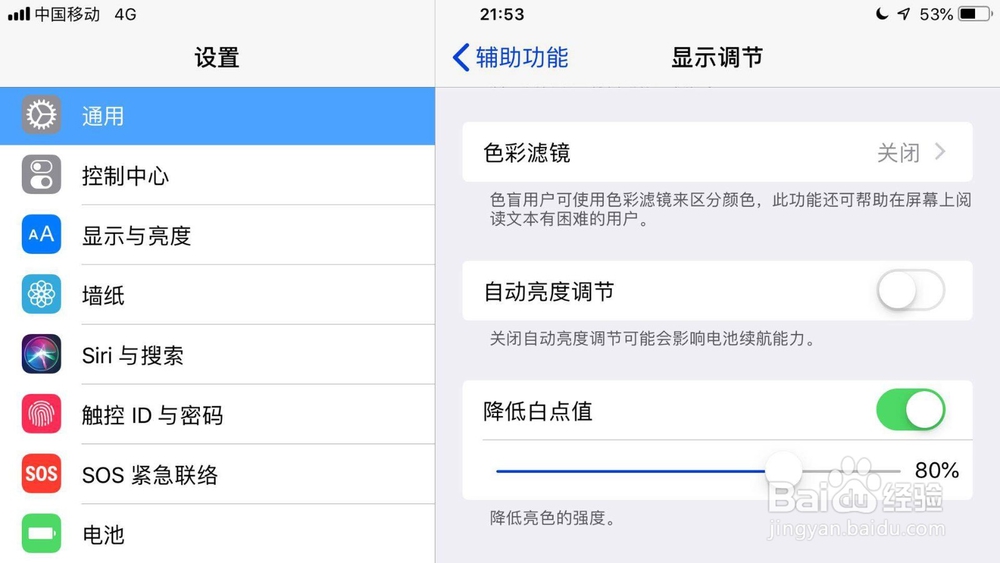1000x563 pixels.
Task: Click the white point slider track
Action: coord(640,470)
